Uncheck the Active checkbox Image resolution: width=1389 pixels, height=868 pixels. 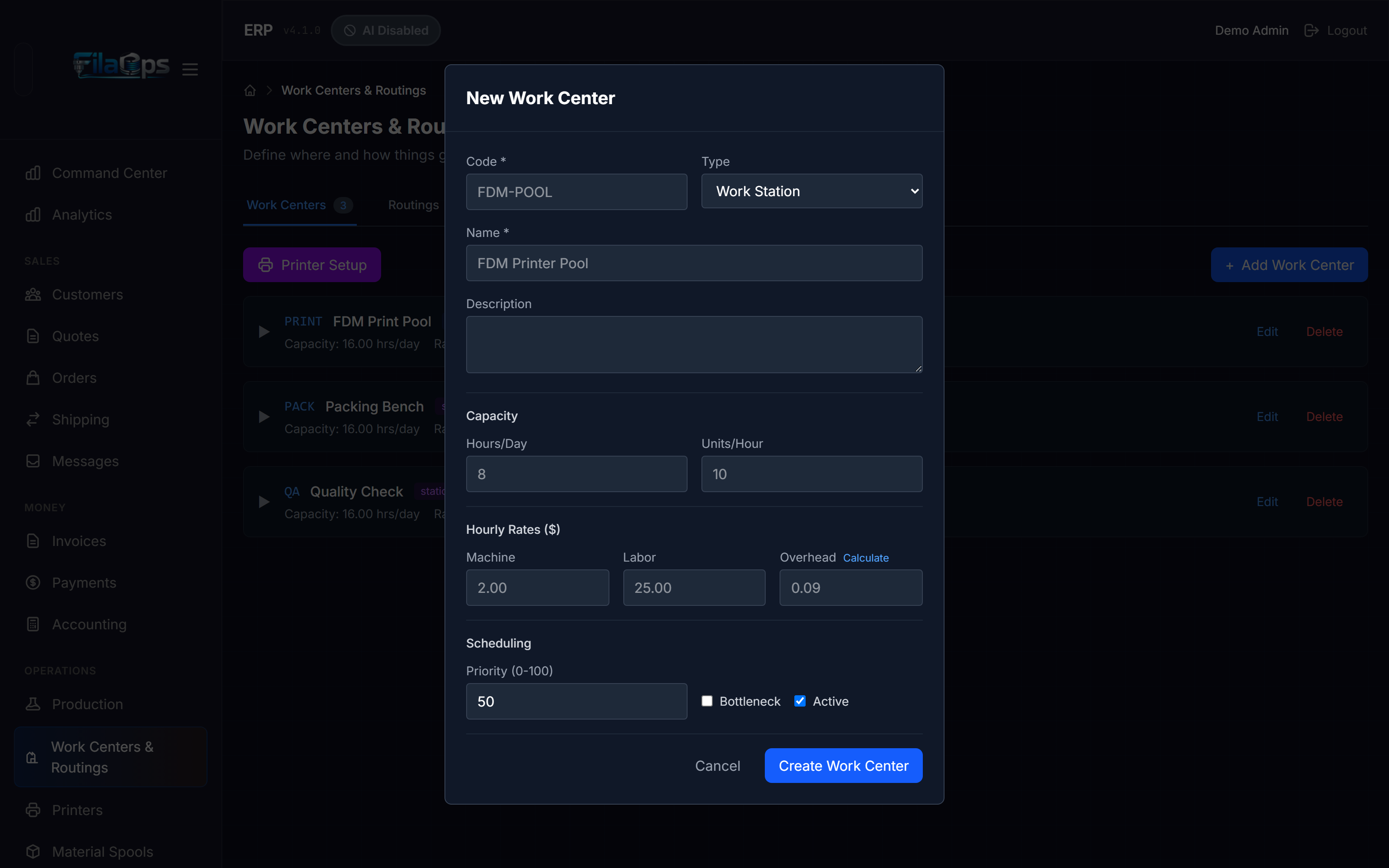pos(800,701)
